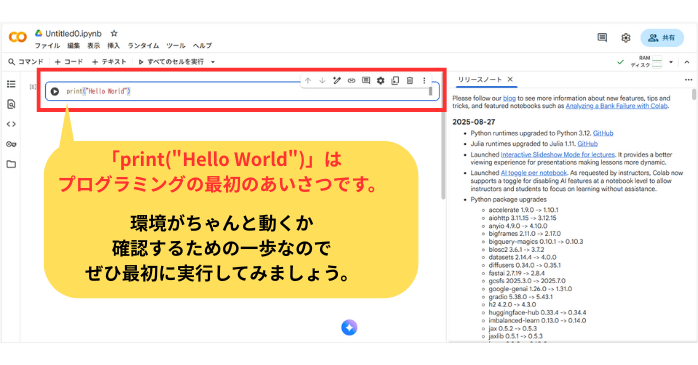The width and height of the screenshot is (698, 365).
Task: Close the リリースノート tab
Action: [x=510, y=79]
